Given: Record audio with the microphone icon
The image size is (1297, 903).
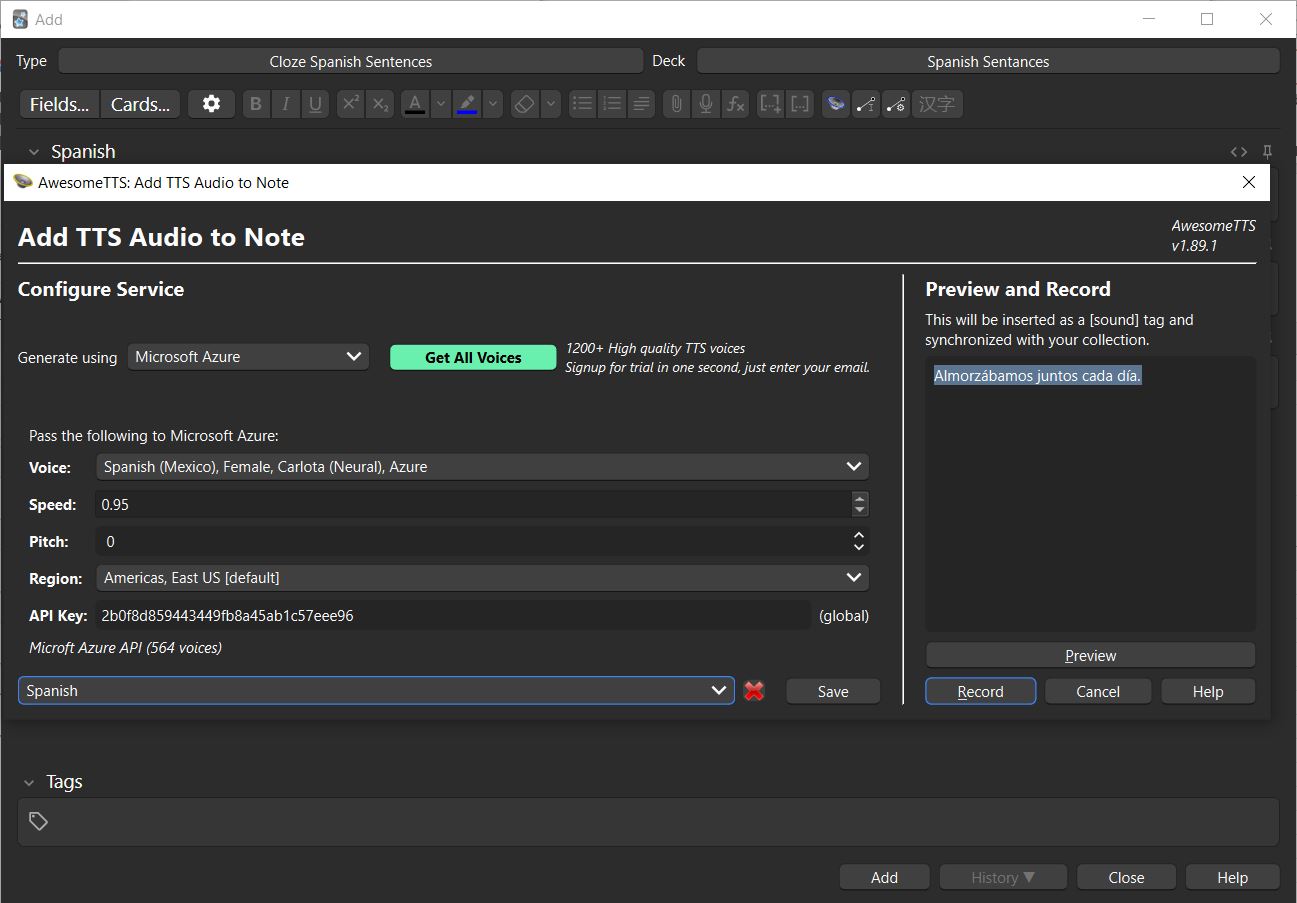Looking at the screenshot, I should click(x=706, y=104).
